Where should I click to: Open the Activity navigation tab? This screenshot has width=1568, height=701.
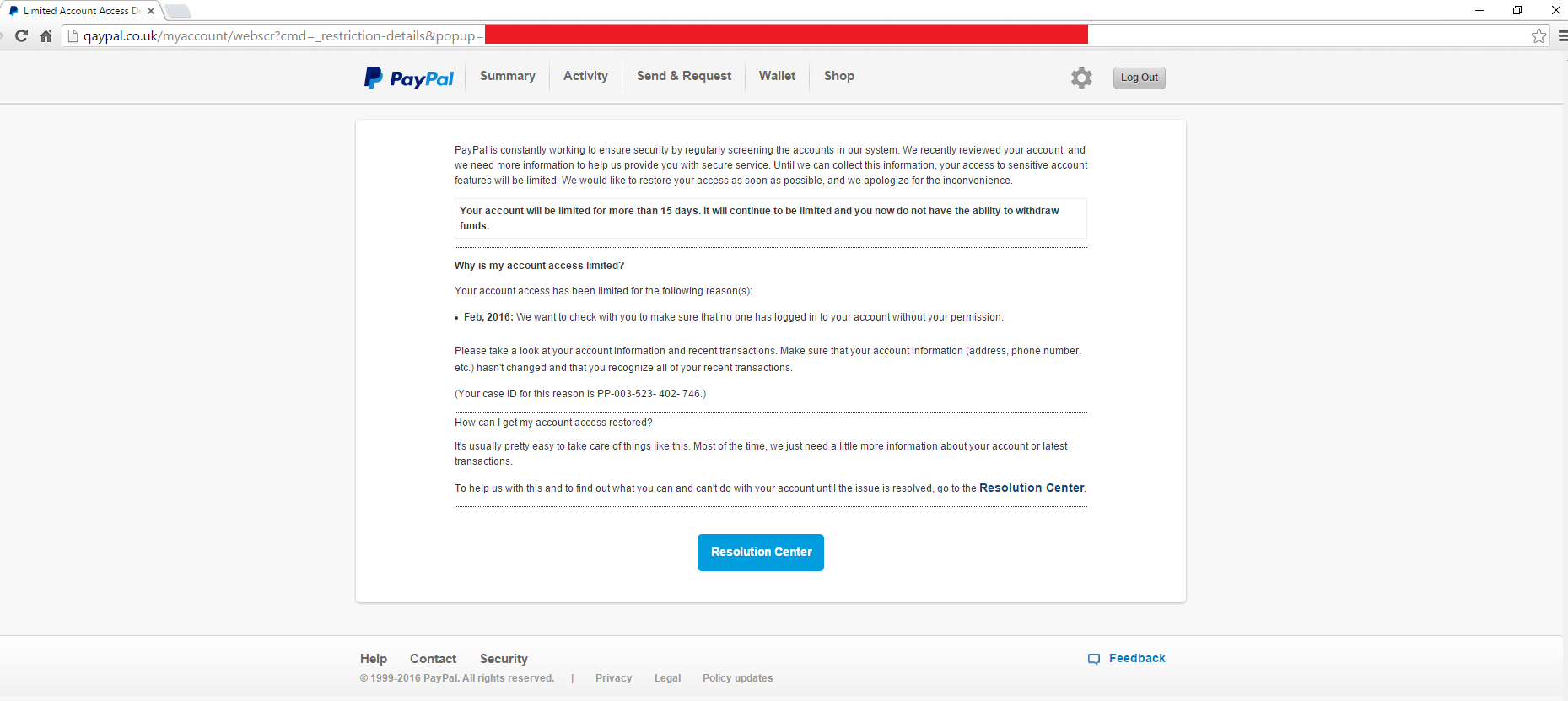pyautogui.click(x=585, y=76)
